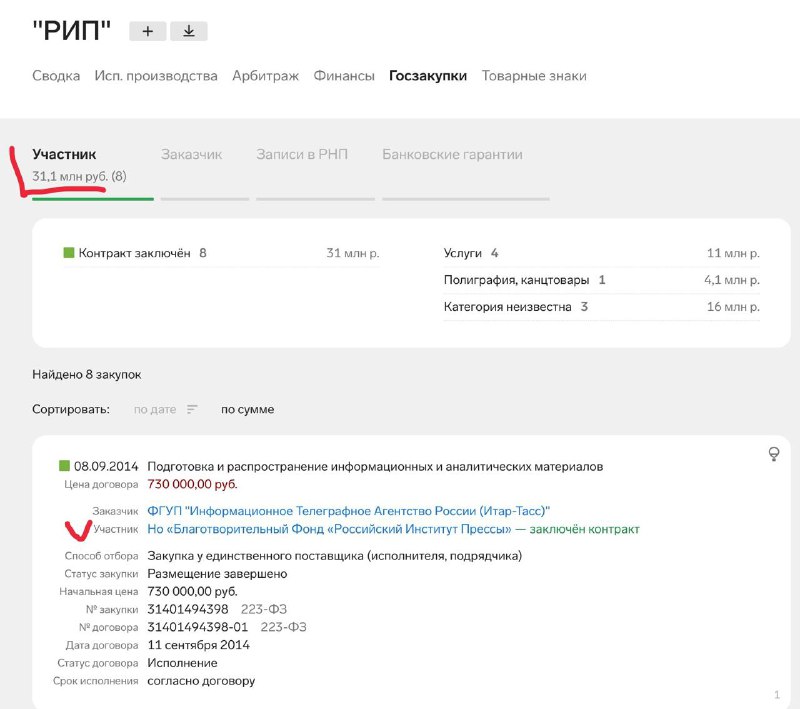Click the plus button next to "РИП"

pos(147,31)
